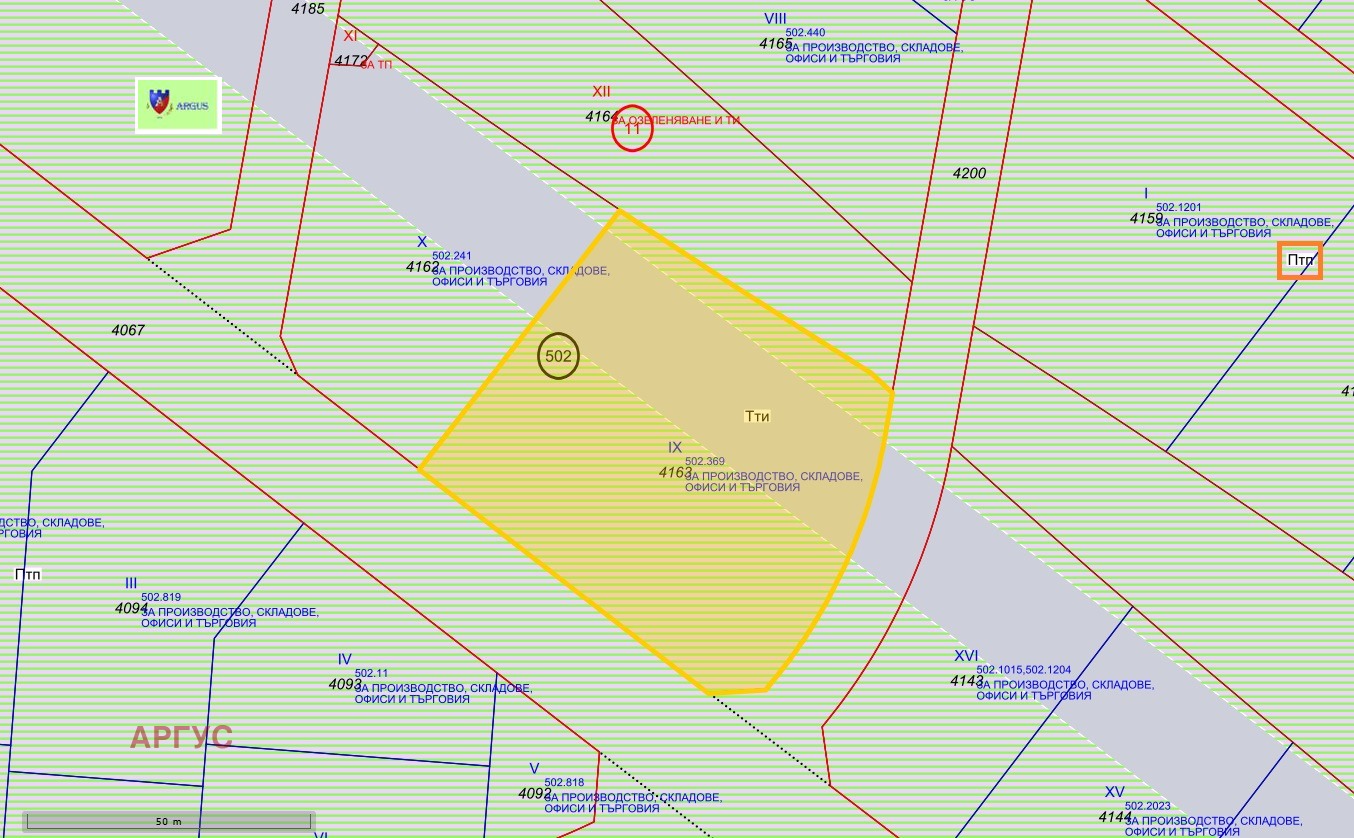Click the parcel label 502.369
Viewport: 1354px width, 838px height.
(x=704, y=461)
